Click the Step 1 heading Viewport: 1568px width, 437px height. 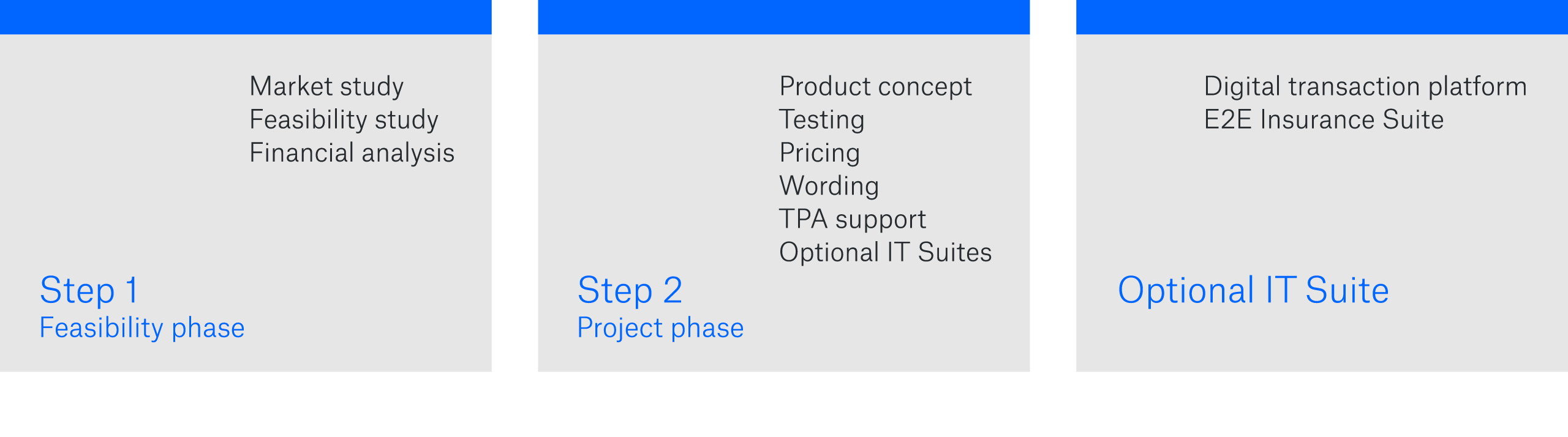(89, 290)
